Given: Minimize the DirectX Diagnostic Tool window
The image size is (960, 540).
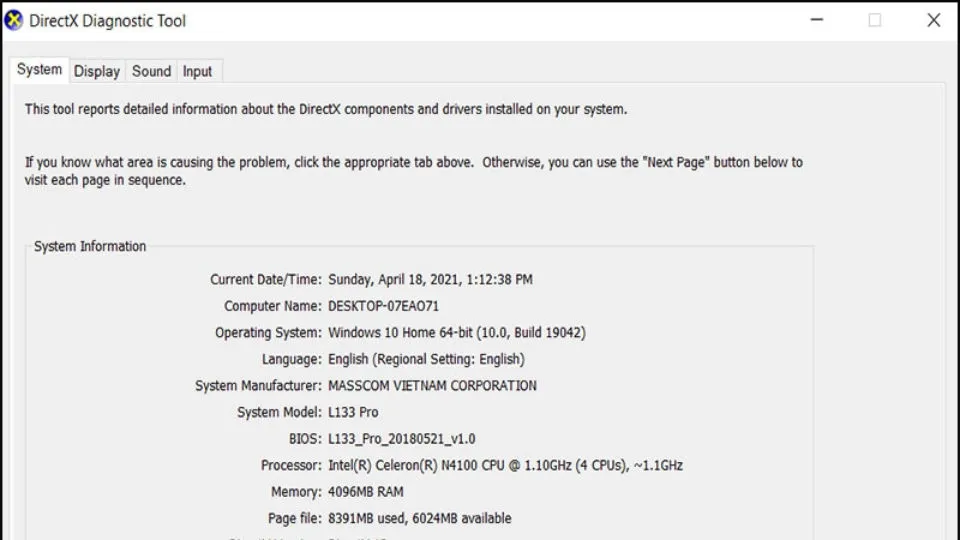Looking at the screenshot, I should 816,20.
